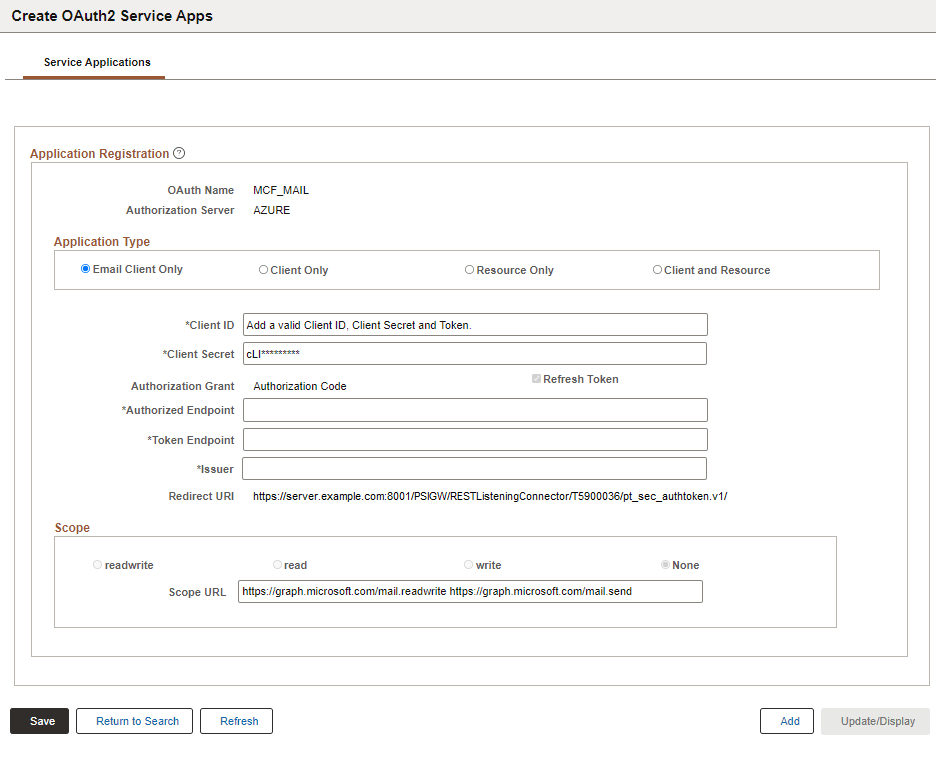
Task: Click the Scope URL input box
Action: tap(469, 591)
